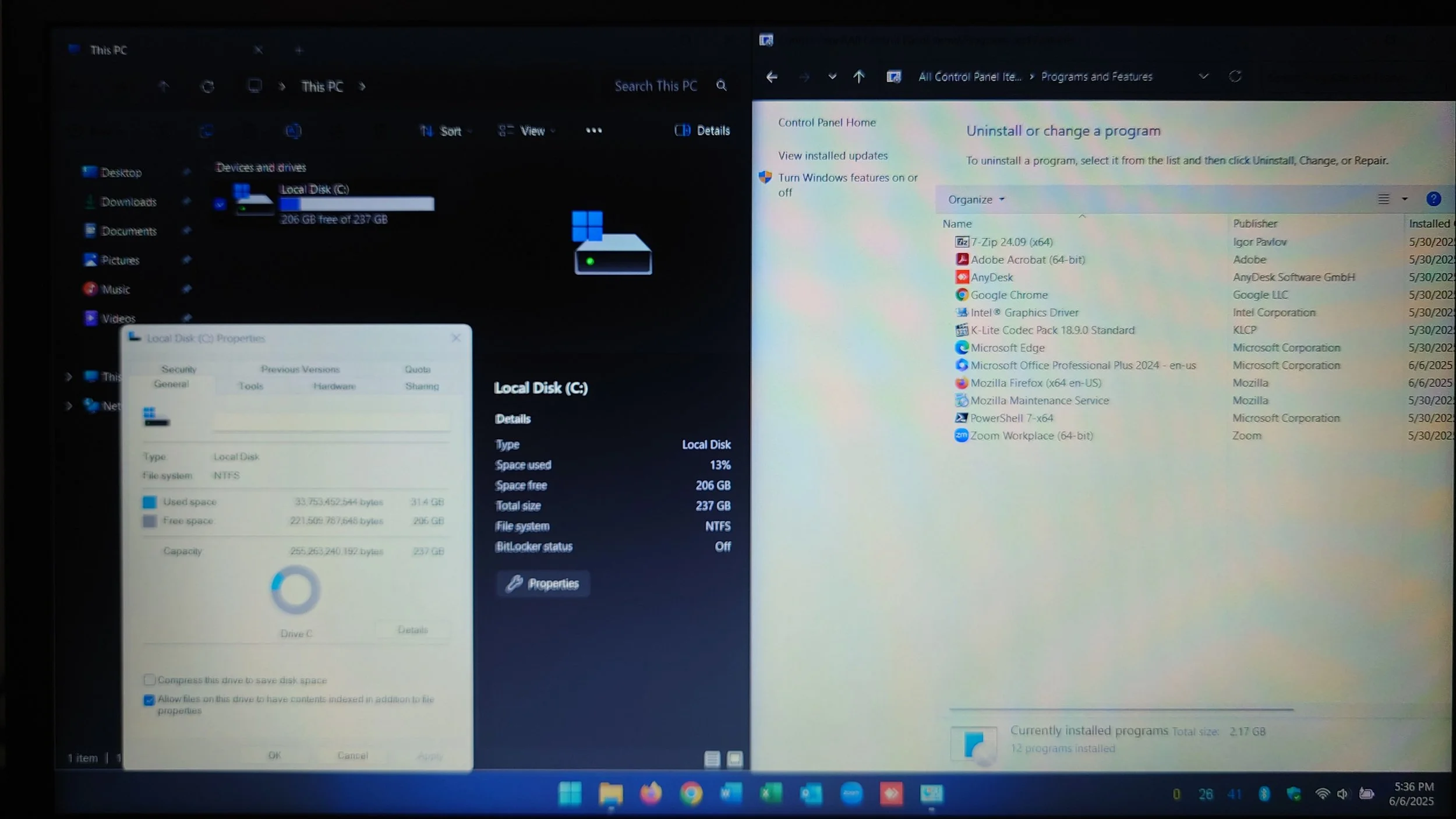Click the Properties button under Local Disk details
Viewport: 1456px width, 819px height.
pos(543,584)
